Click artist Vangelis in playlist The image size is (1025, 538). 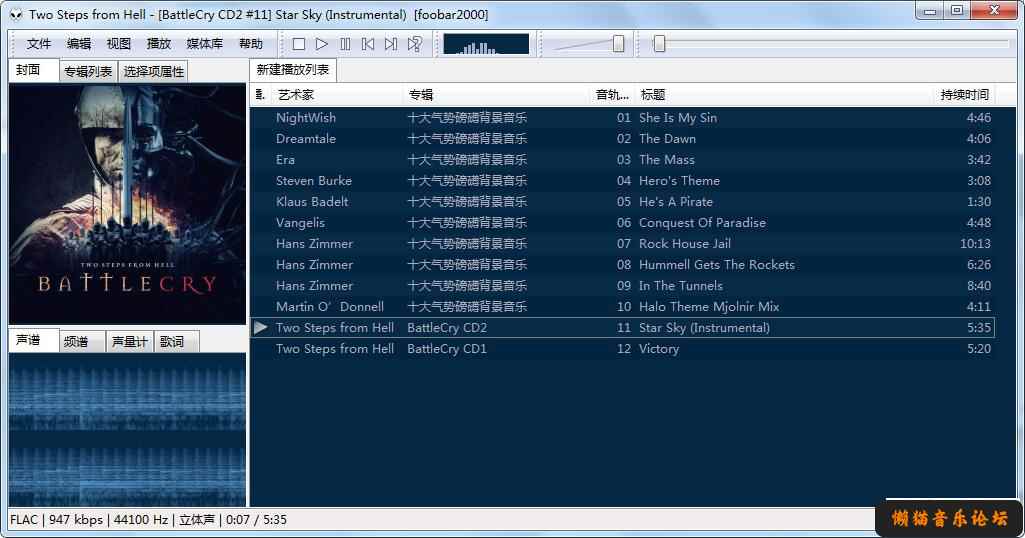click(x=300, y=222)
